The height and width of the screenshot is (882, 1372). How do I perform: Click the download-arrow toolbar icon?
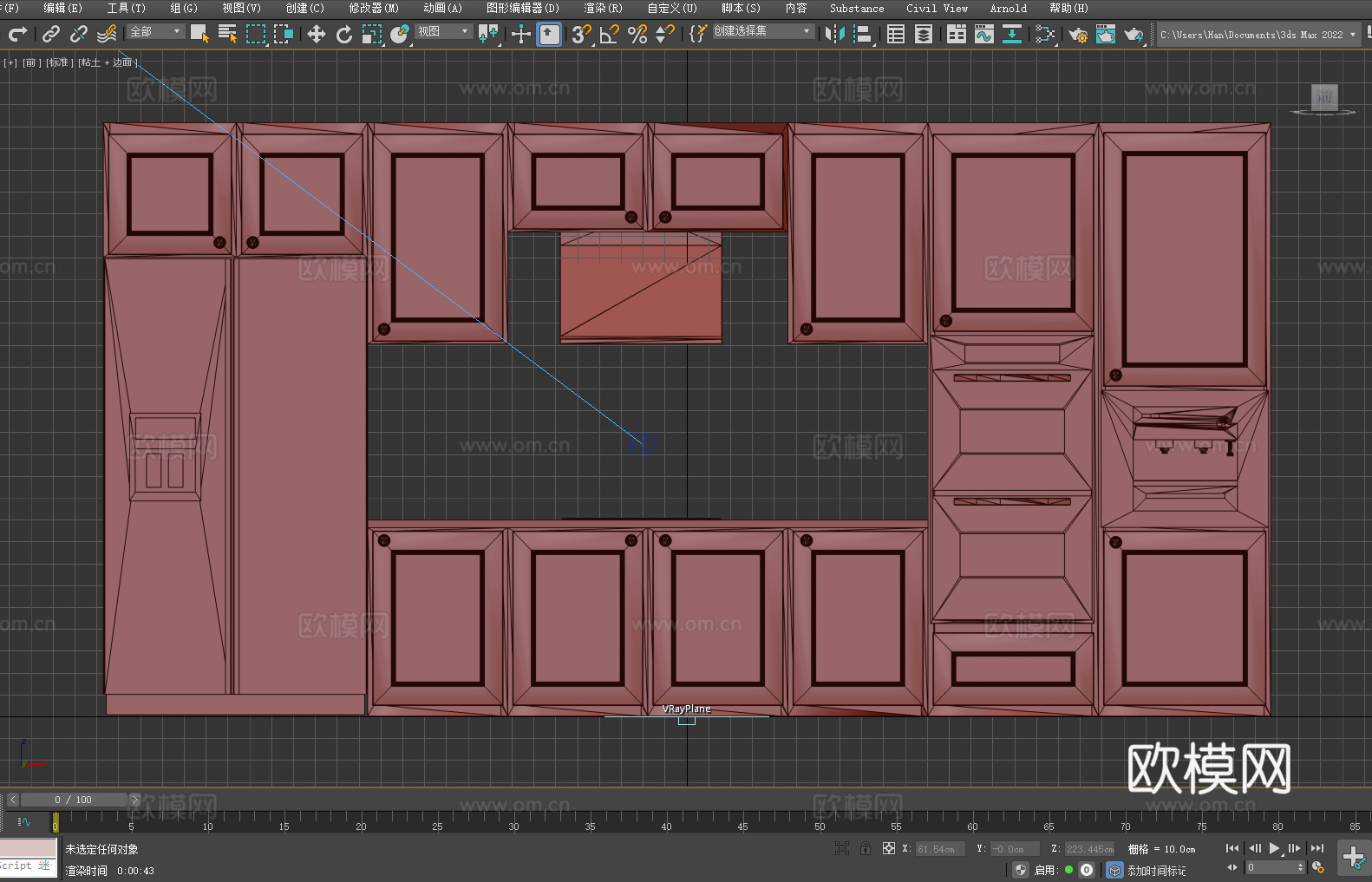tap(1012, 34)
